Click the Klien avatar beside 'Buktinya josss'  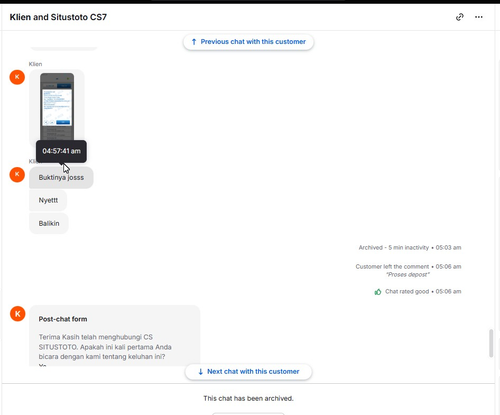pyautogui.click(x=17, y=174)
